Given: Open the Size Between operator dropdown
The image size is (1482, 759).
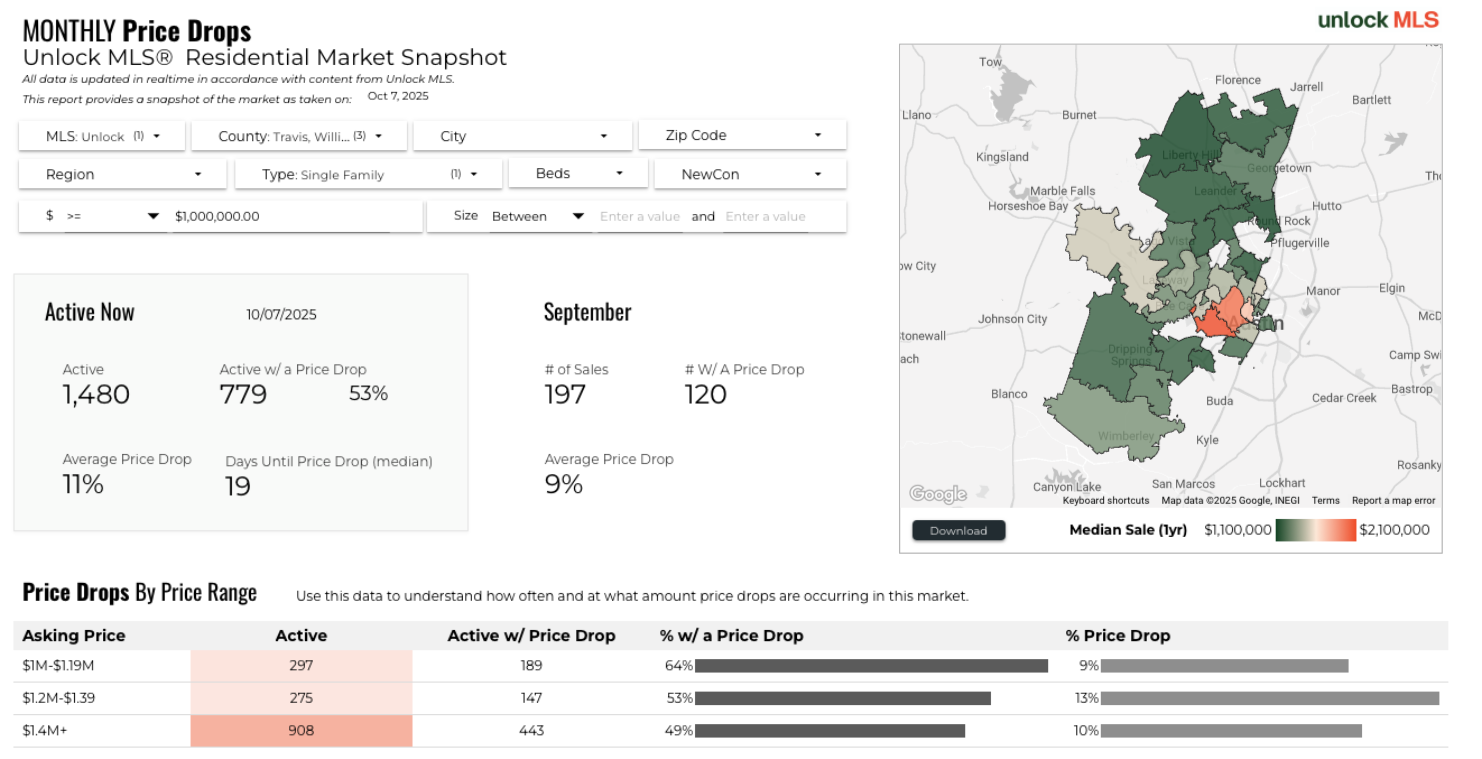Looking at the screenshot, I should (x=537, y=216).
